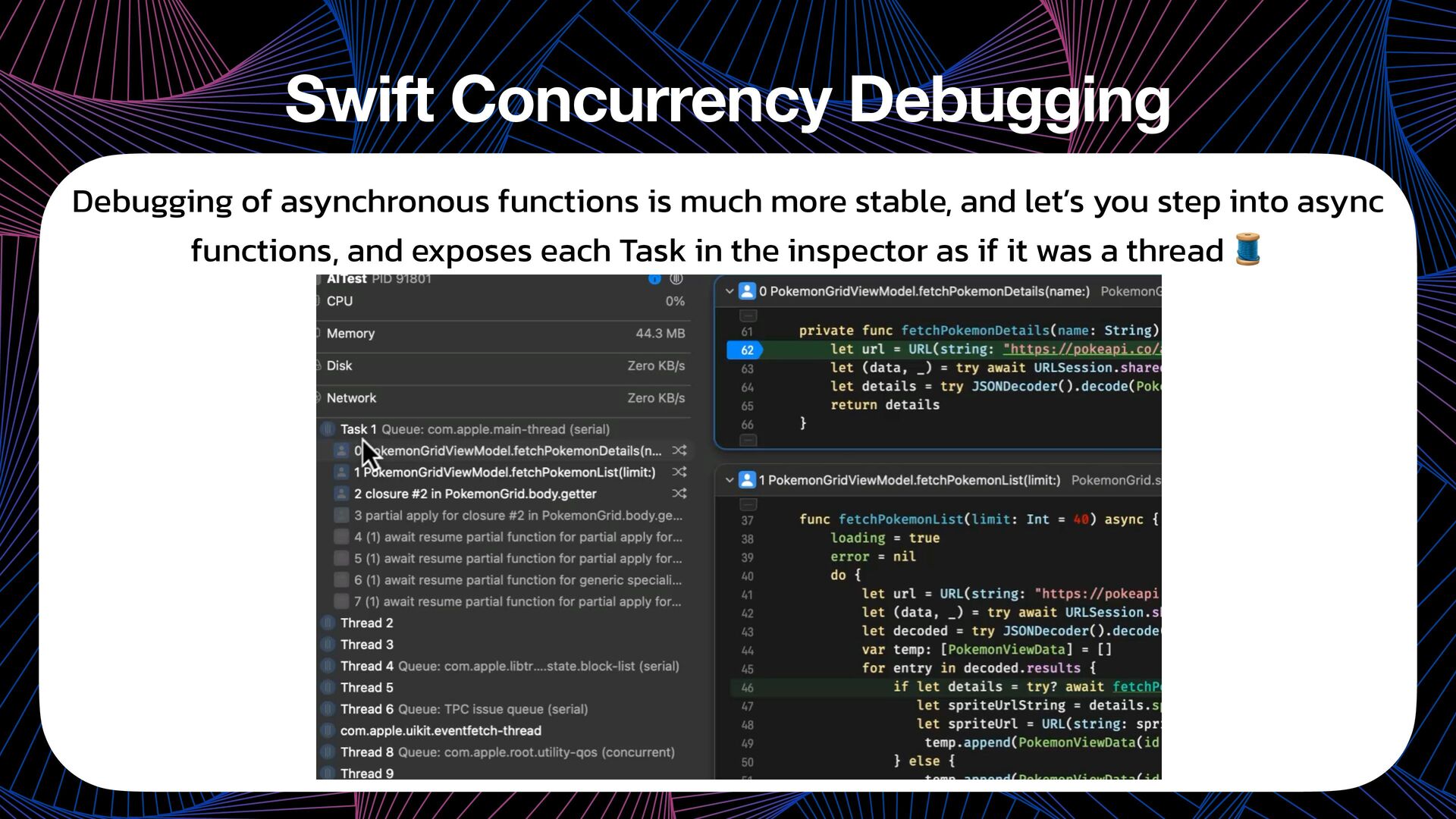
Task: Click the gray icon of frame 7 await resume
Action: point(342,601)
